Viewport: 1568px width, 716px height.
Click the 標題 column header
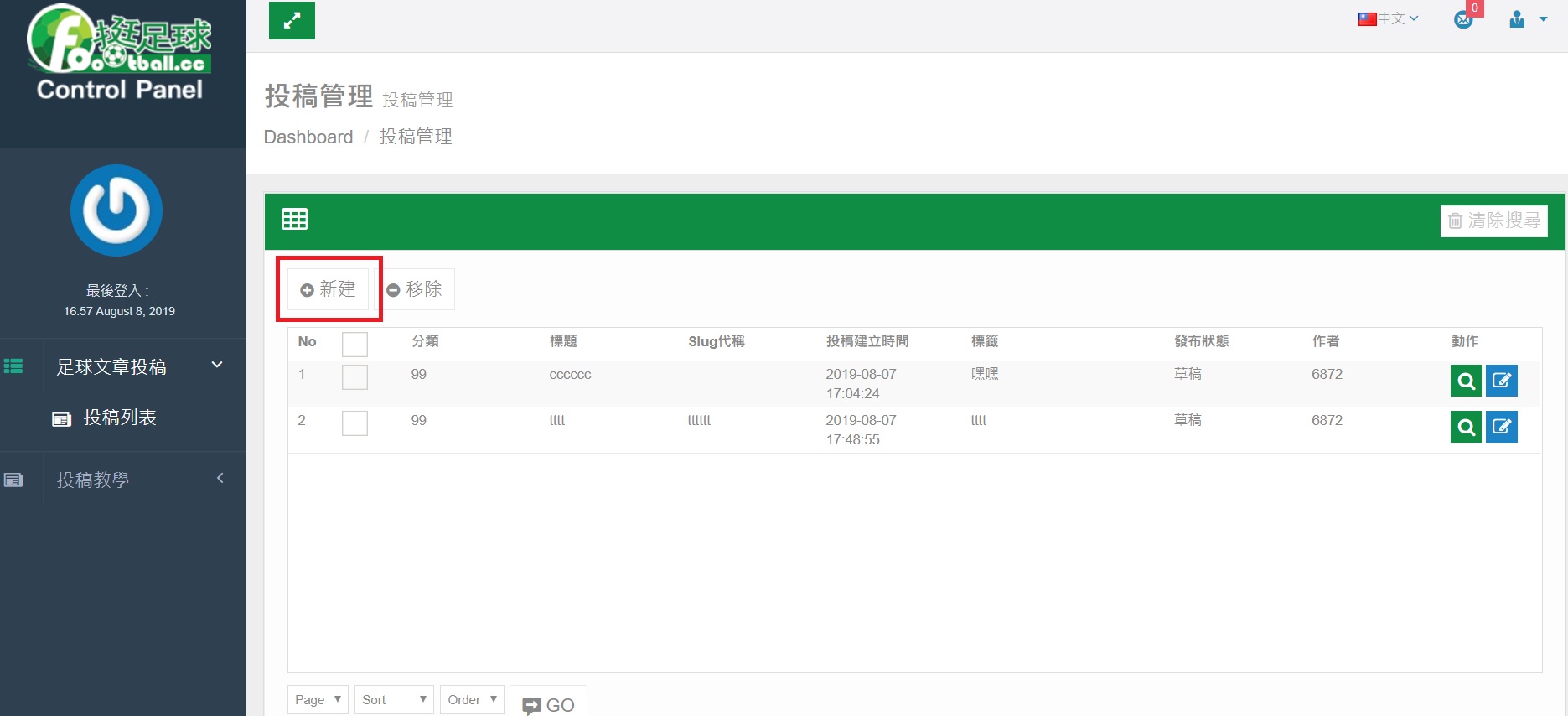[x=563, y=341]
